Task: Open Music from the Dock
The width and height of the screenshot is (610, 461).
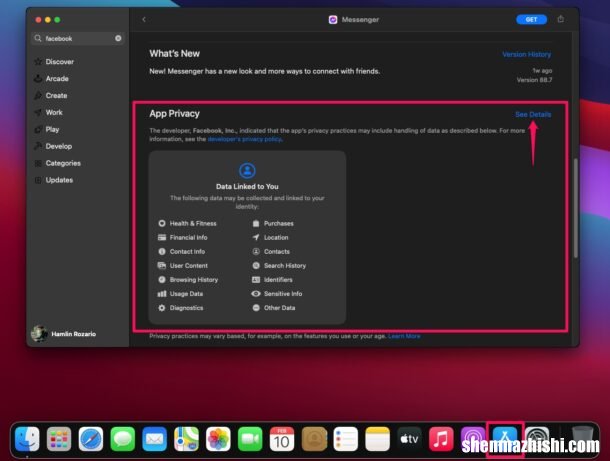Action: pyautogui.click(x=441, y=439)
